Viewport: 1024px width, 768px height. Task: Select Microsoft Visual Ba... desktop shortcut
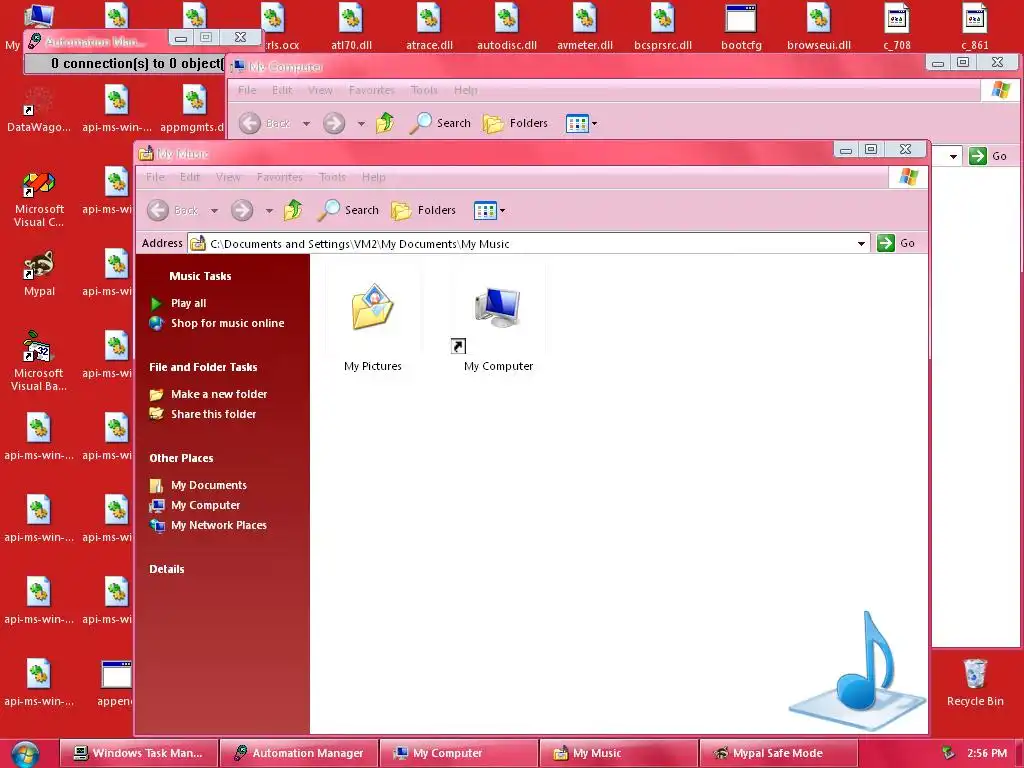pos(39,361)
